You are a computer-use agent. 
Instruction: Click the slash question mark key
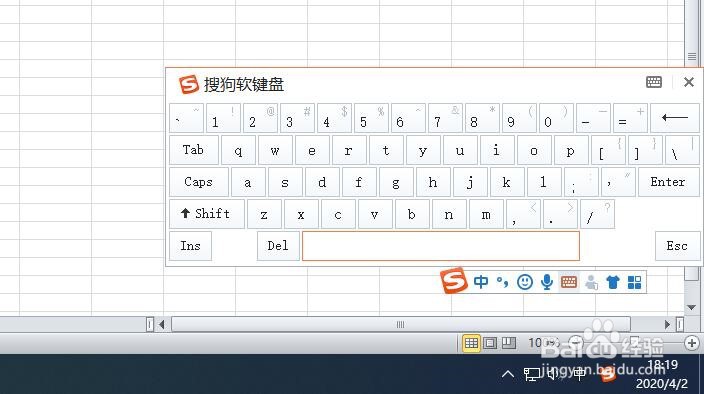[x=597, y=215]
